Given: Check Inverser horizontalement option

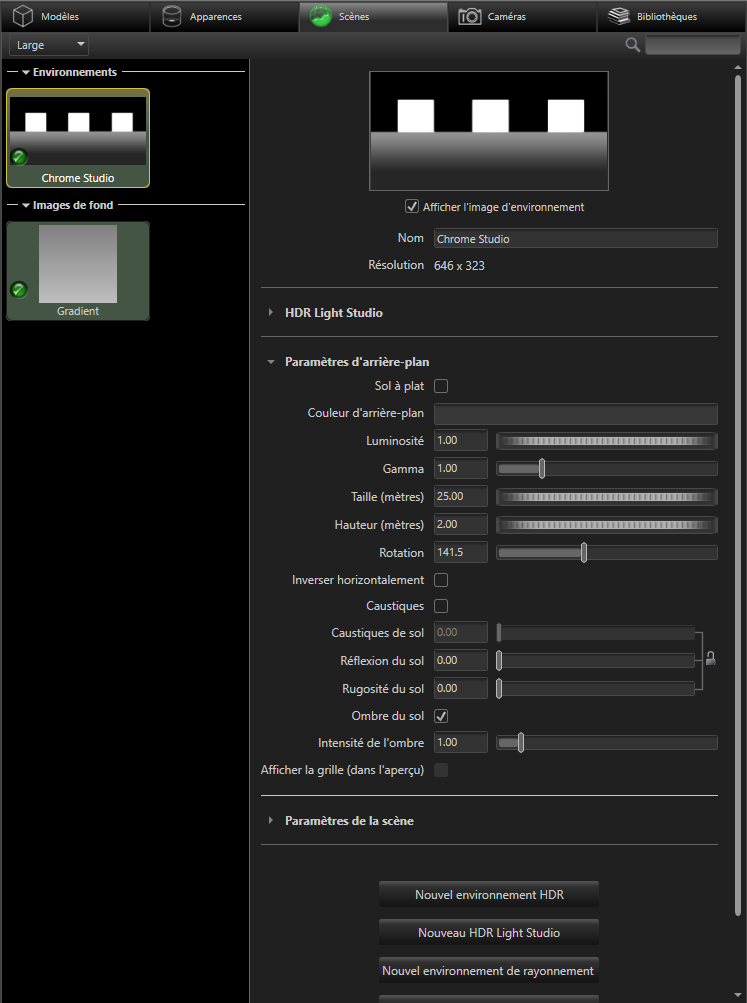Looking at the screenshot, I should point(441,580).
